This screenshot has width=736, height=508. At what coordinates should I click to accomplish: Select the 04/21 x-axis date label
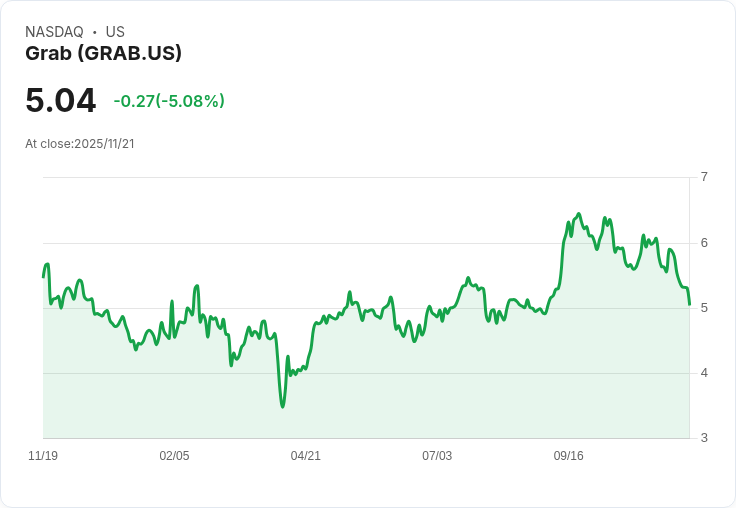306,455
